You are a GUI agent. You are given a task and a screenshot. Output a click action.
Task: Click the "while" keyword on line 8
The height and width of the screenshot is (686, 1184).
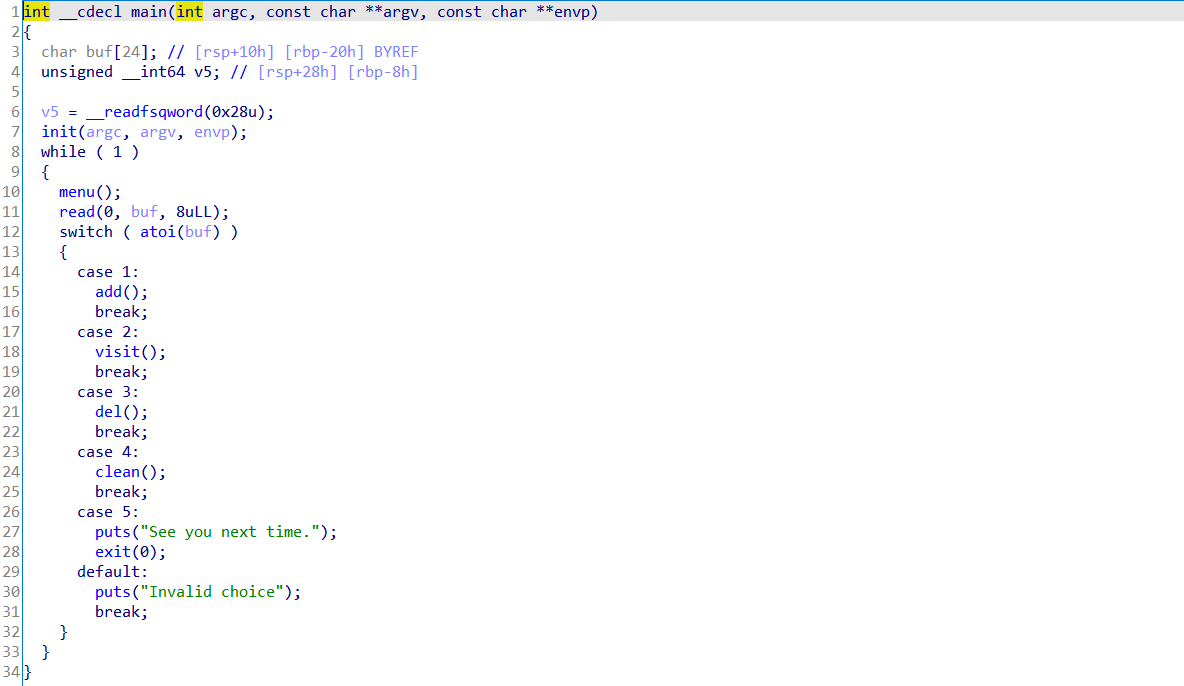[x=63, y=152]
